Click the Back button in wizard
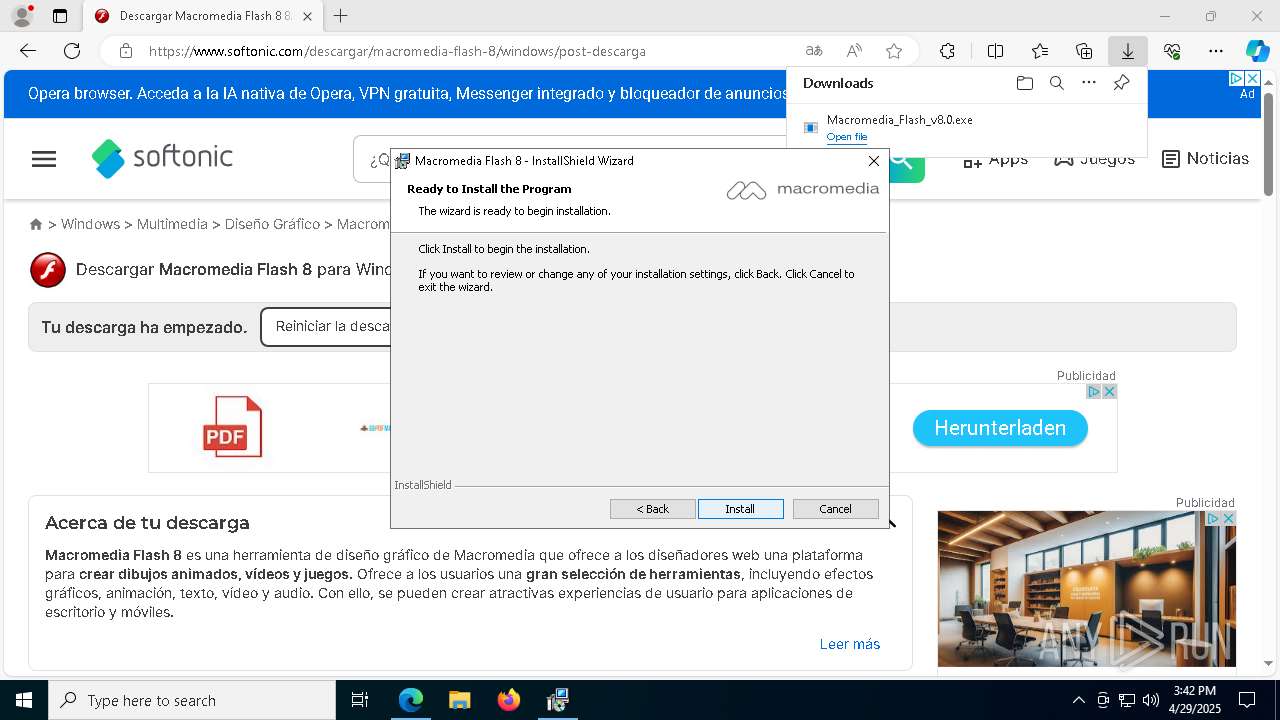Viewport: 1280px width, 720px height. click(x=652, y=509)
